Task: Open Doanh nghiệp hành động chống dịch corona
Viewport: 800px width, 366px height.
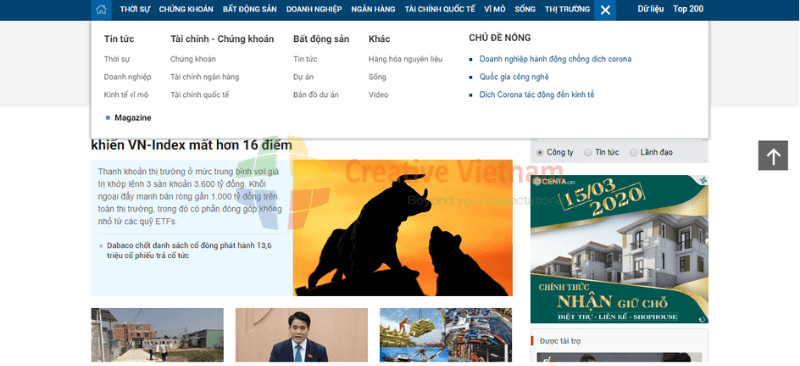Action: coord(555,59)
